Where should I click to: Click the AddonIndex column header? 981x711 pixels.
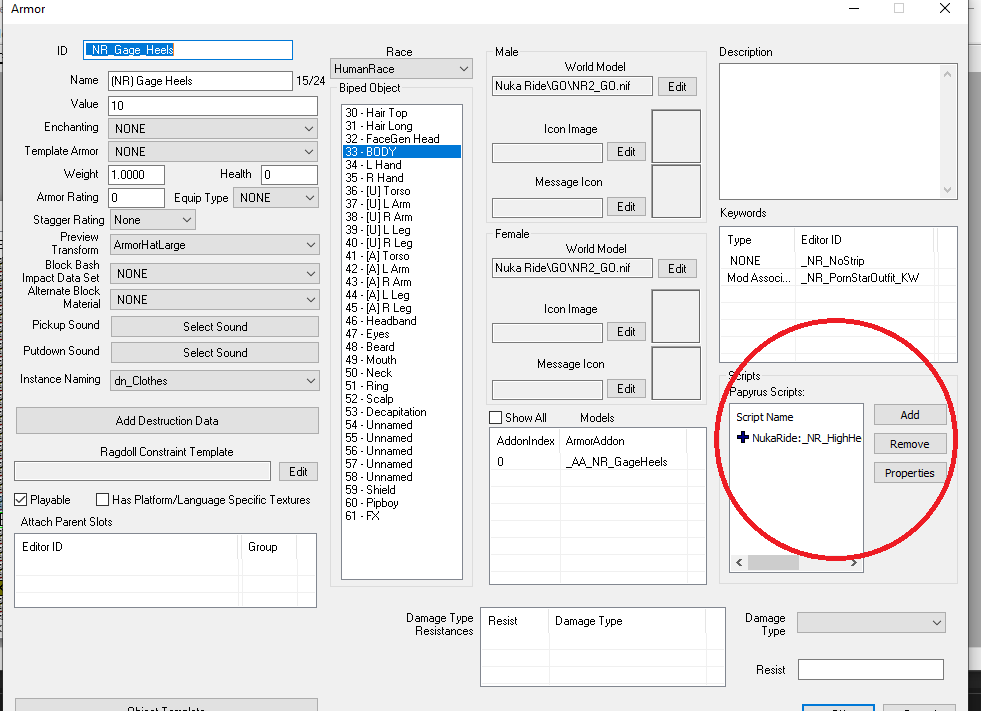click(525, 441)
